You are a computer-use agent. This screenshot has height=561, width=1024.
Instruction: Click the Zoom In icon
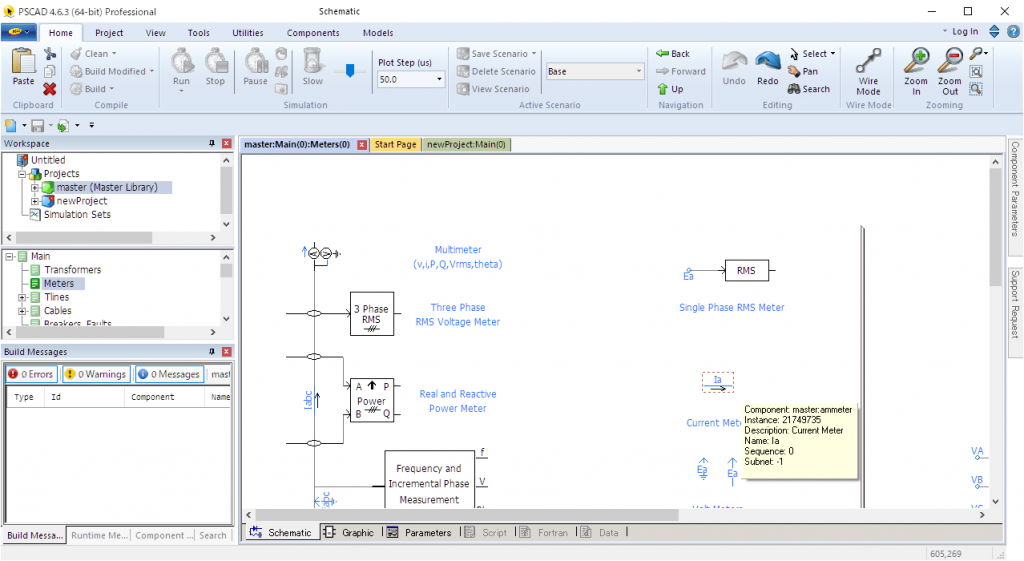(916, 63)
